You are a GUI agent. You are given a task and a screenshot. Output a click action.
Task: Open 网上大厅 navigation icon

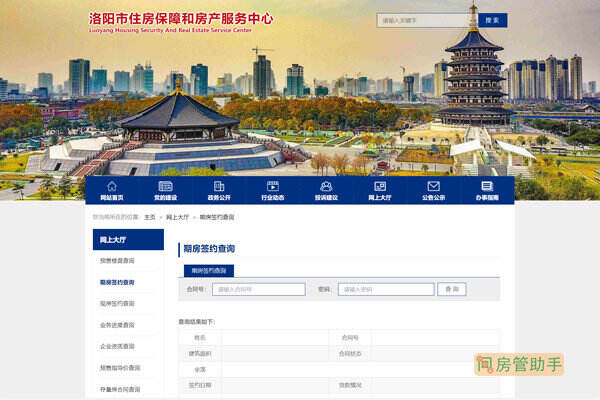pos(380,186)
